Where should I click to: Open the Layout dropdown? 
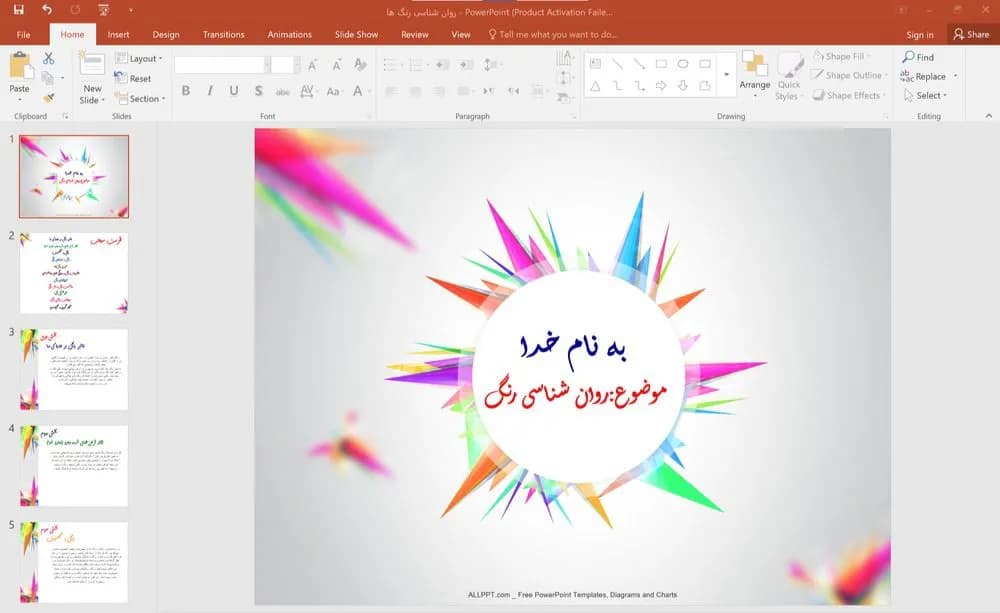pyautogui.click(x=139, y=58)
